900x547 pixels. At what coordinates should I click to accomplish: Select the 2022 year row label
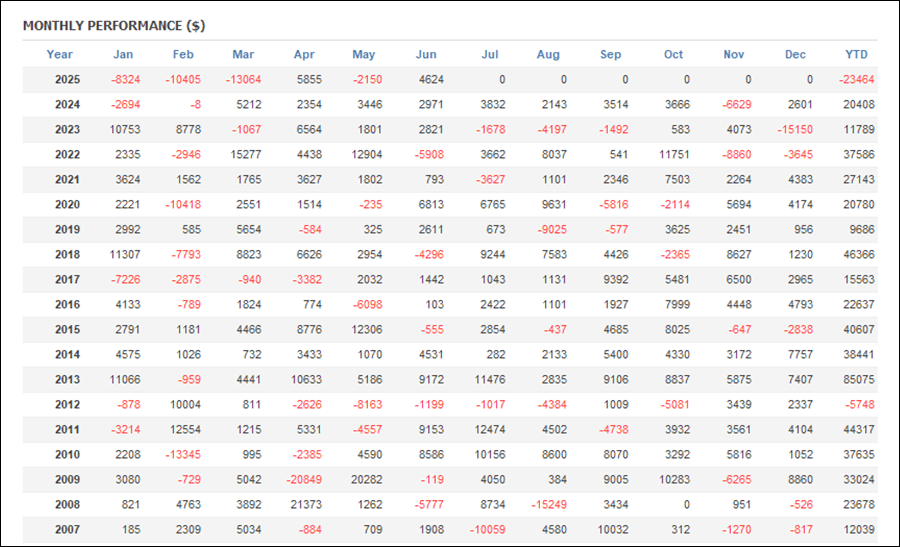[x=67, y=154]
